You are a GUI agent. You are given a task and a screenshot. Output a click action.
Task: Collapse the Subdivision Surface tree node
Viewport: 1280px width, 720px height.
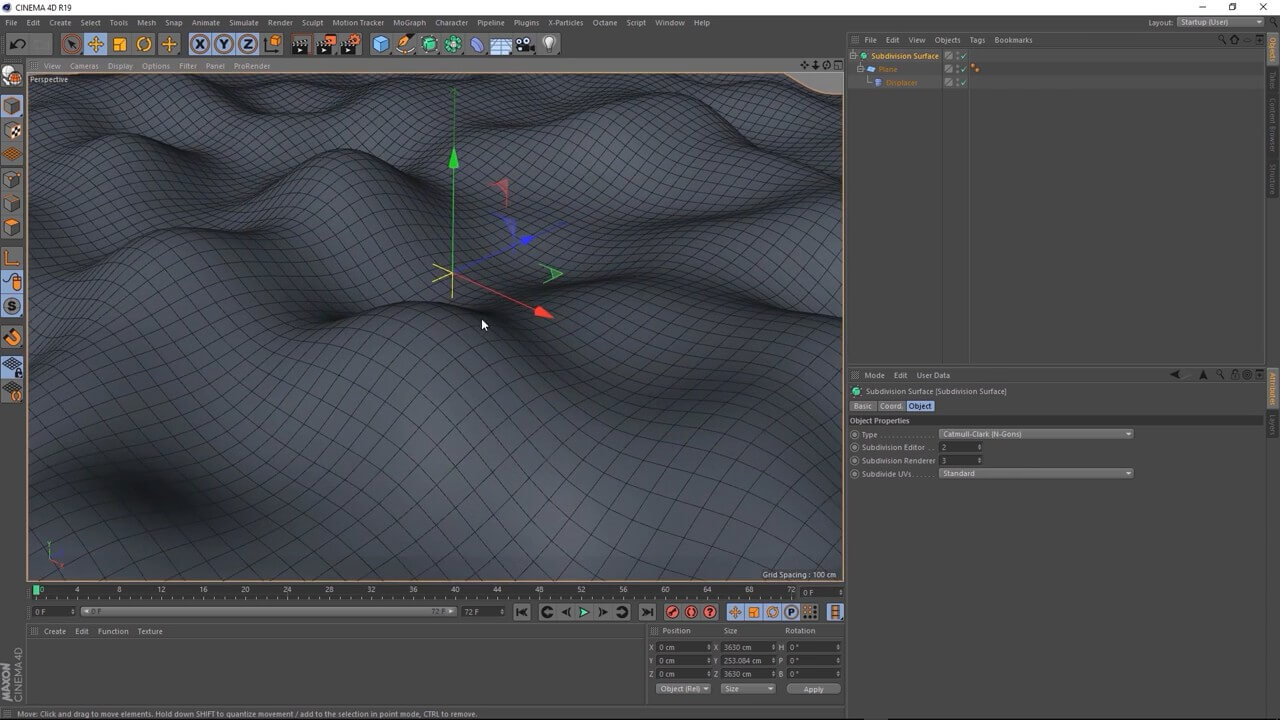853,56
